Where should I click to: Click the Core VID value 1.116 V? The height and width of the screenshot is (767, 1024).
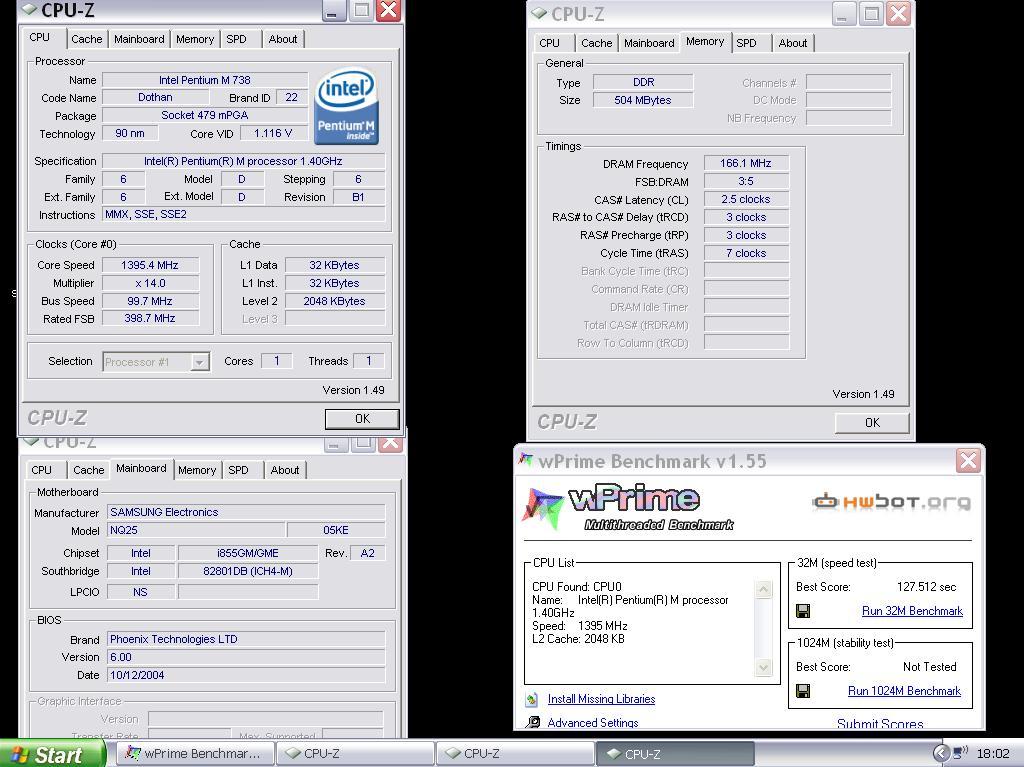click(x=273, y=133)
